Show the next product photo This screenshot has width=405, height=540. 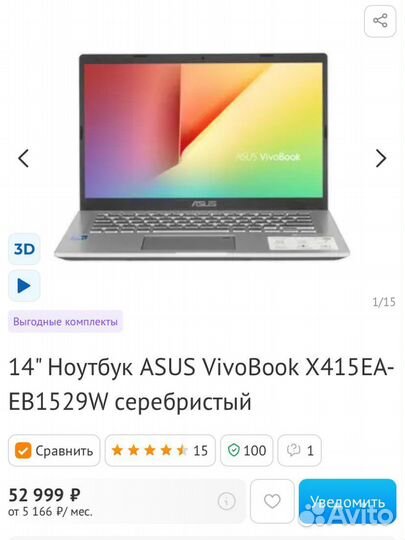[381, 158]
